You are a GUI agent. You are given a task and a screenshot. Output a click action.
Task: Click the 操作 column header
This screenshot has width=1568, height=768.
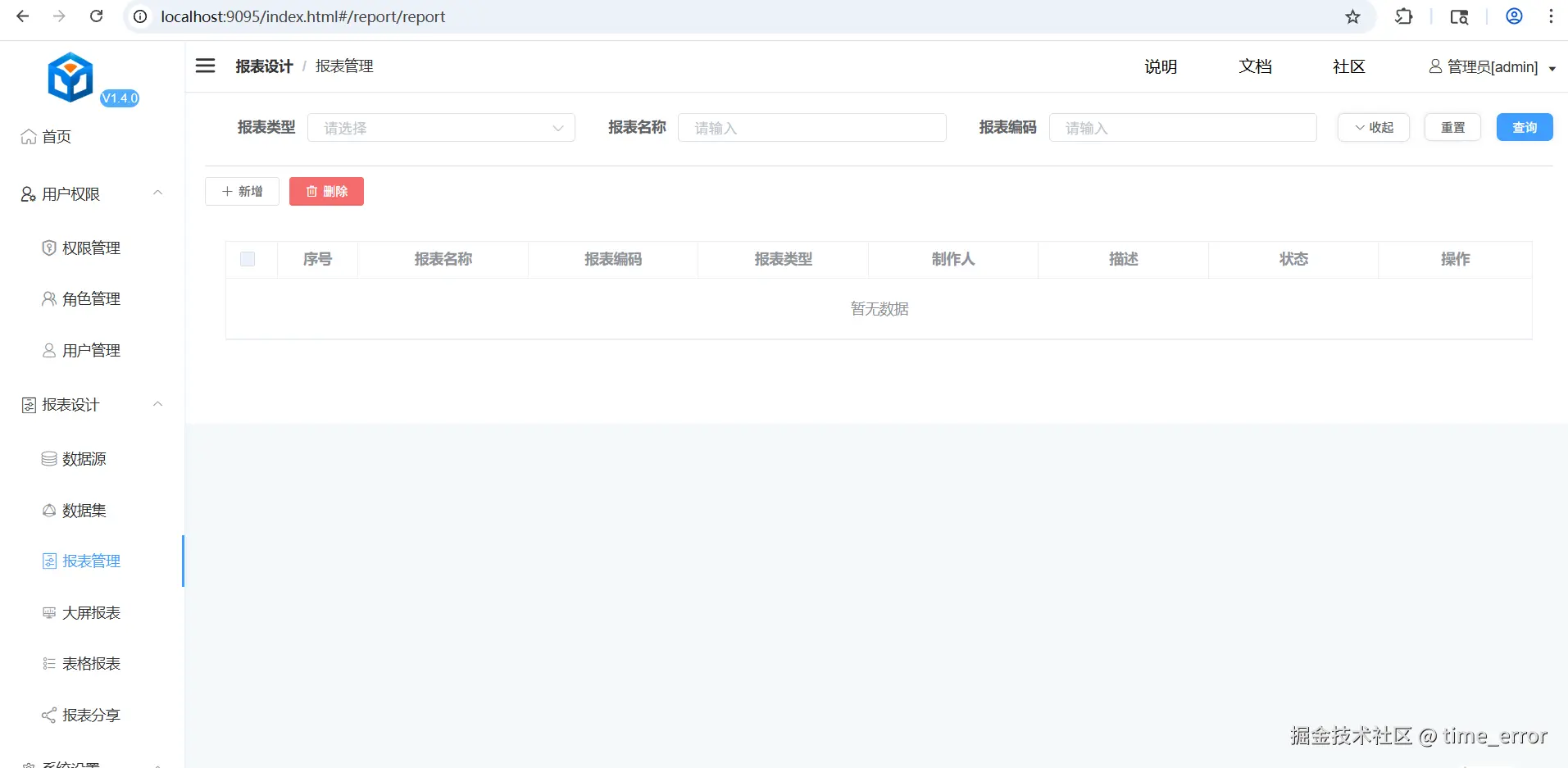[x=1456, y=259]
